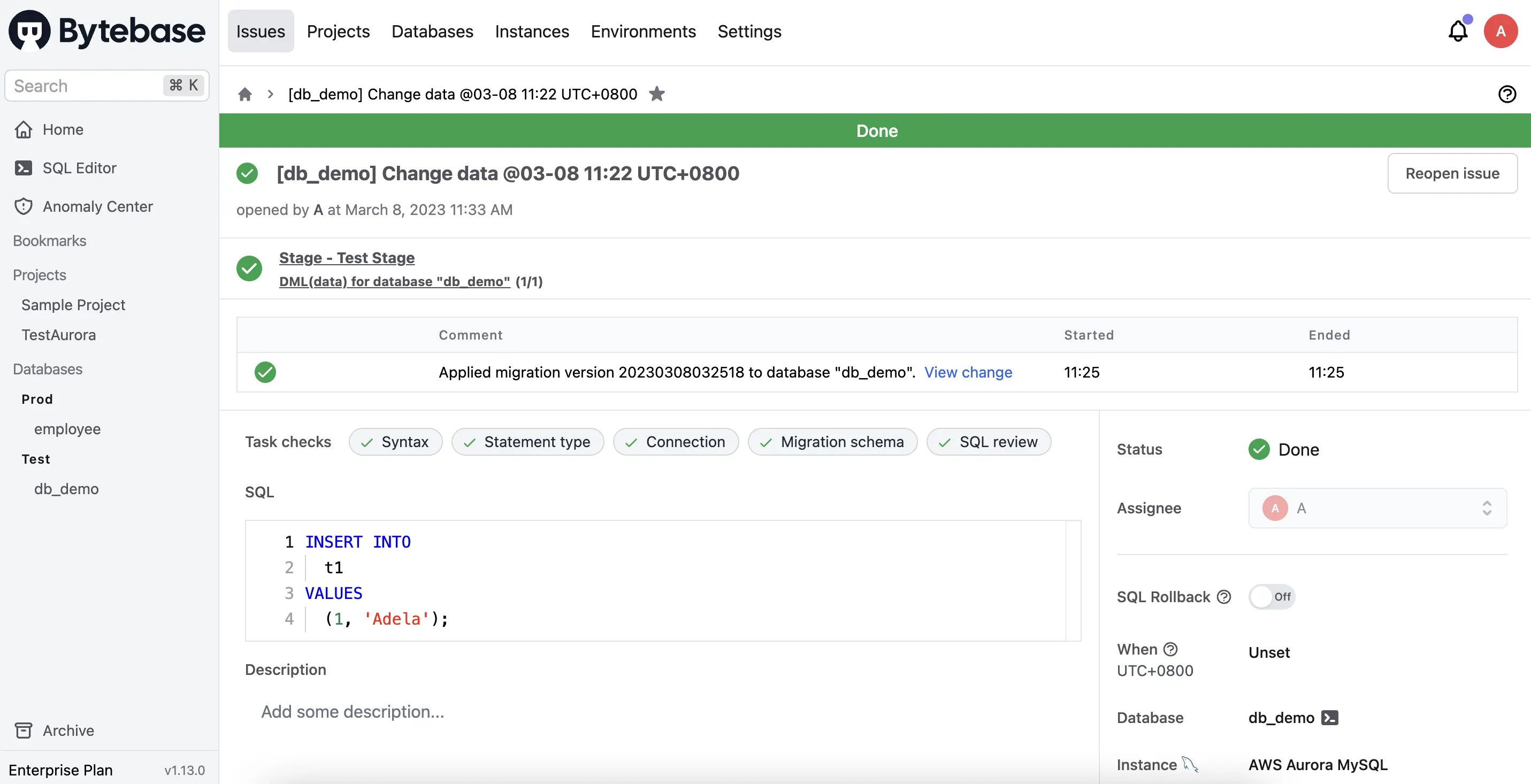Collapse the Prod databases group
Screen dimensions: 1531x784
(x=37, y=398)
